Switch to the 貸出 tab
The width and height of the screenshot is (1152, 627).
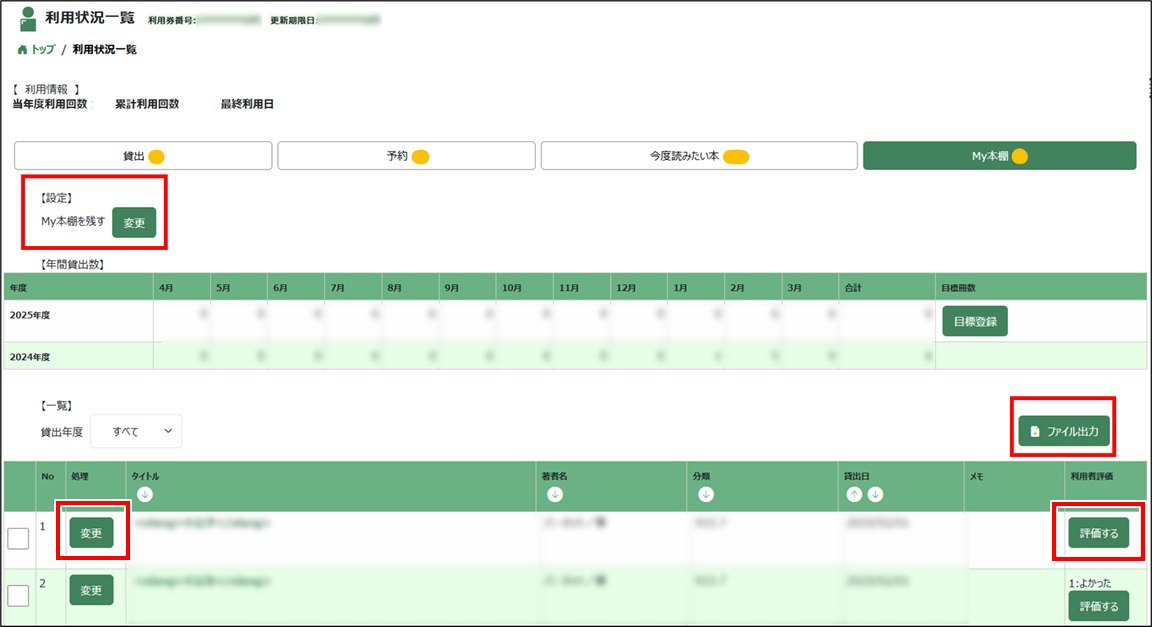pyautogui.click(x=143, y=156)
